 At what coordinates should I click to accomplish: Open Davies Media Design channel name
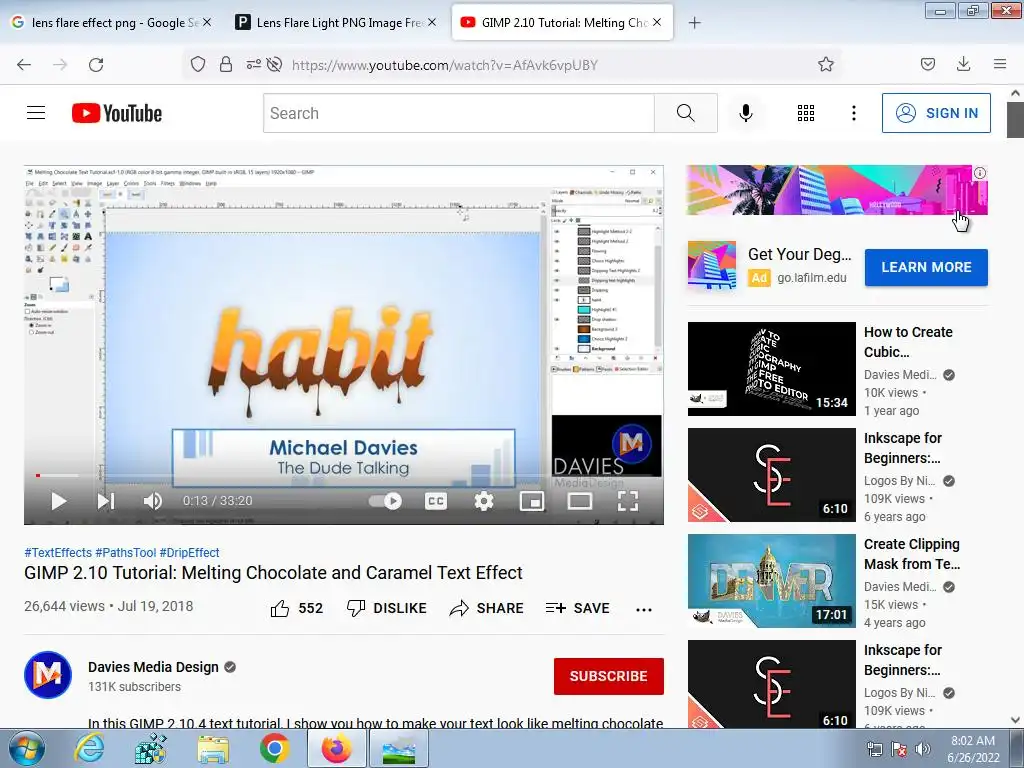click(x=153, y=667)
